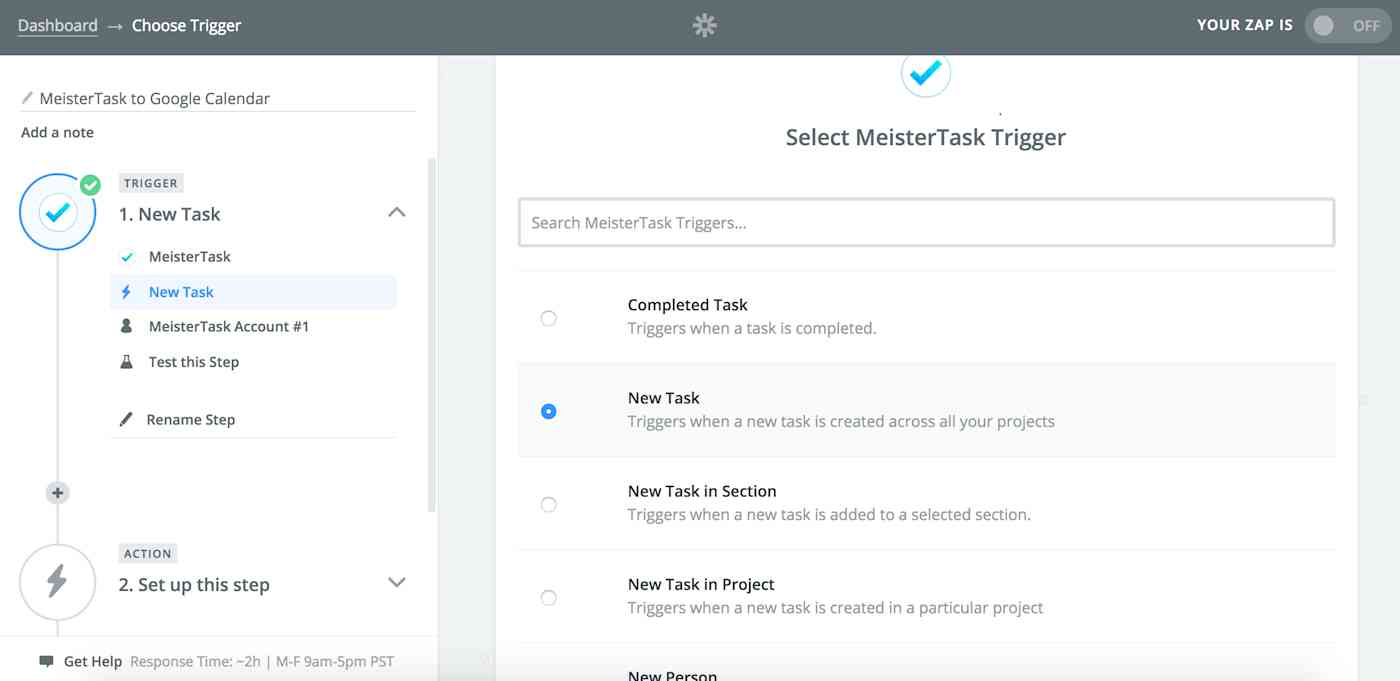The height and width of the screenshot is (681, 1400).
Task: Click the plus icon to add a step
Action: tap(57, 492)
